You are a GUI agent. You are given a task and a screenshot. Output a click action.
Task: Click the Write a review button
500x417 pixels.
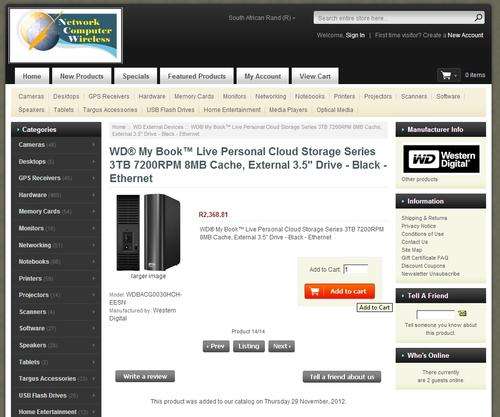[x=145, y=376]
